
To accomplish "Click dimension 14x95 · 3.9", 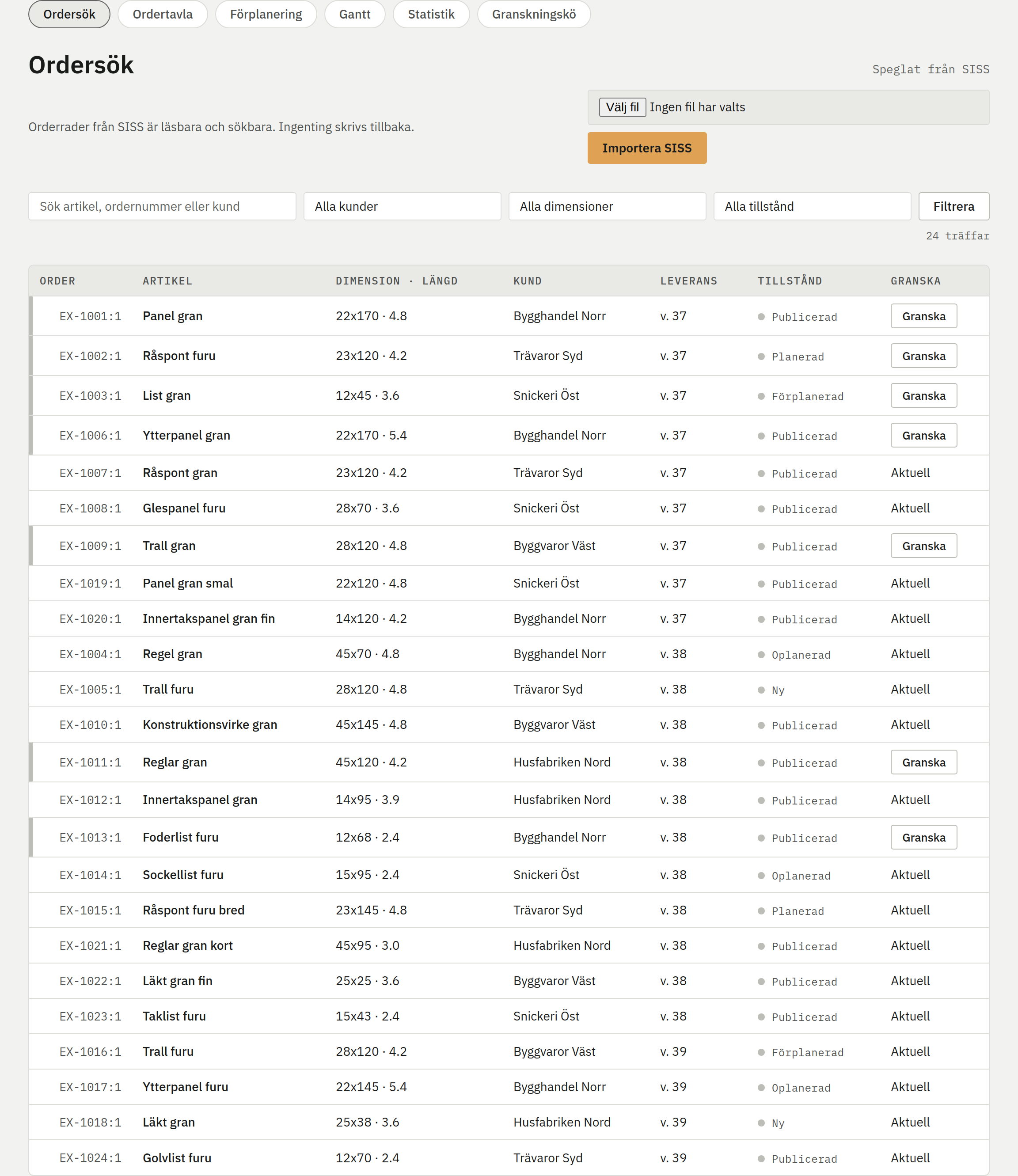I will (368, 800).
